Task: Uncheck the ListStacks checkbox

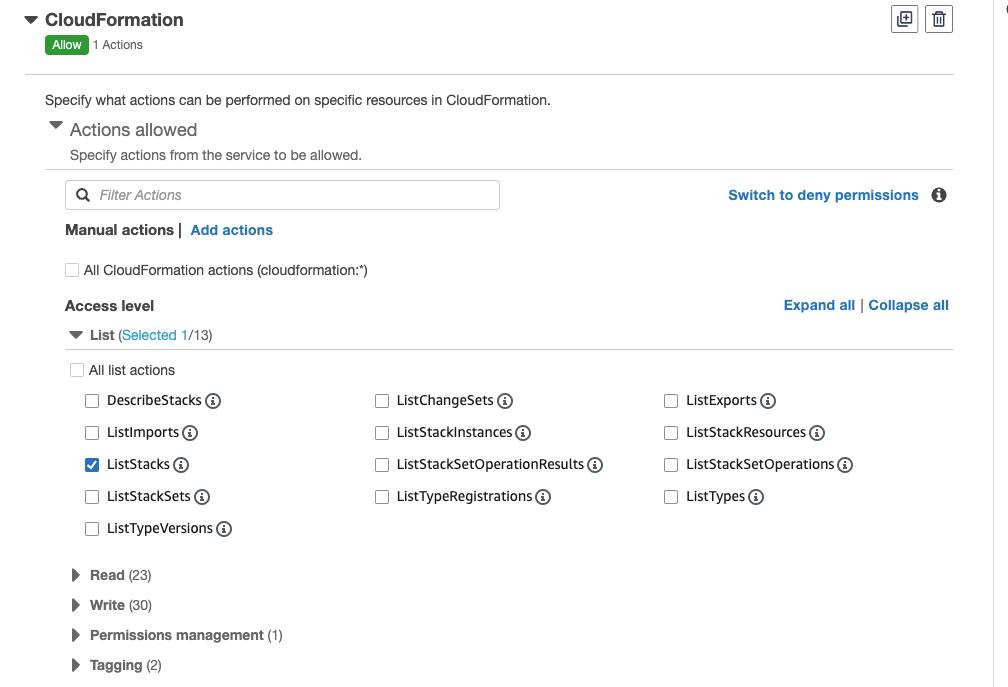Action: coord(92,465)
